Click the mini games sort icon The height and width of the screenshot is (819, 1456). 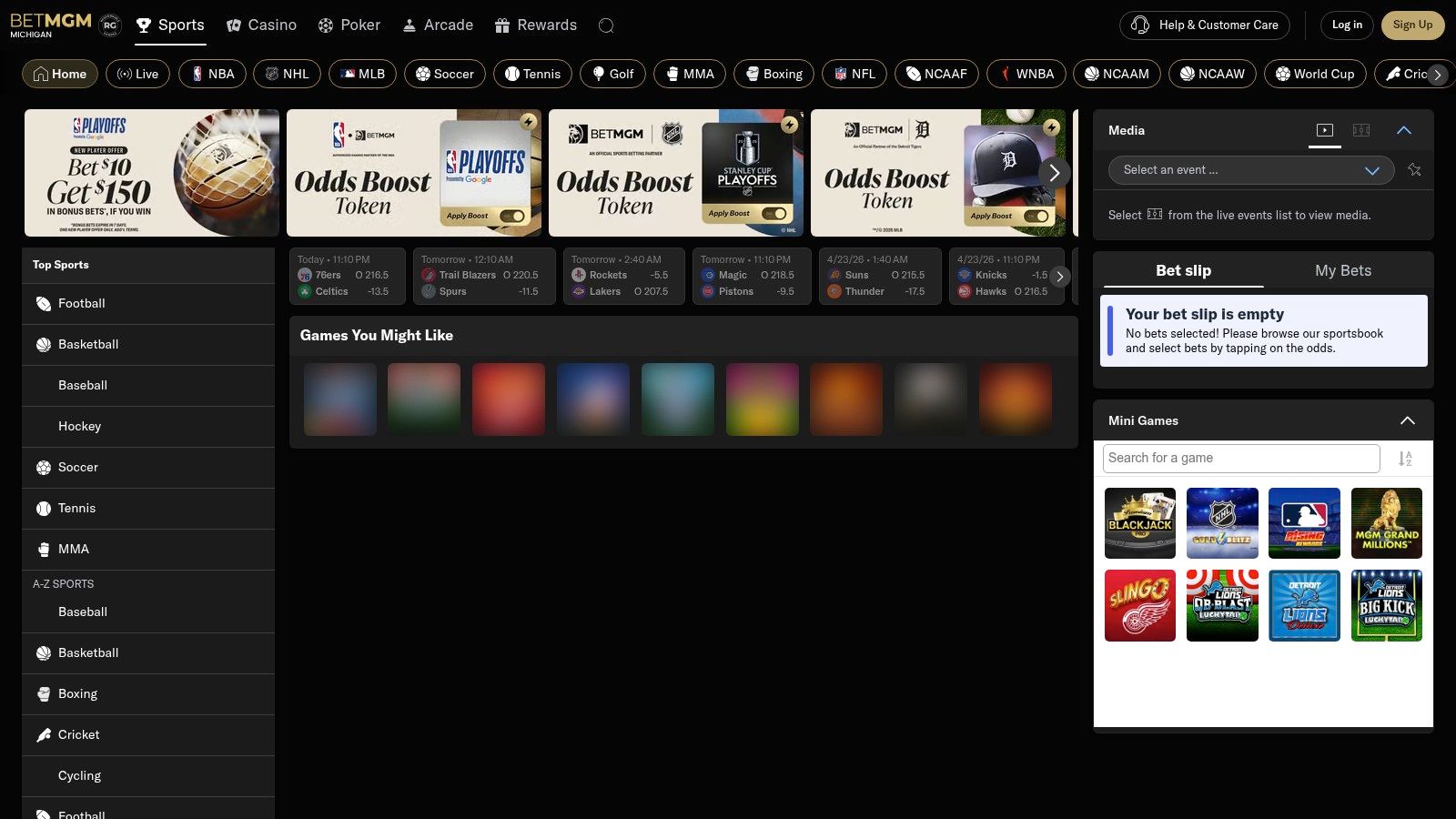pos(1405,459)
